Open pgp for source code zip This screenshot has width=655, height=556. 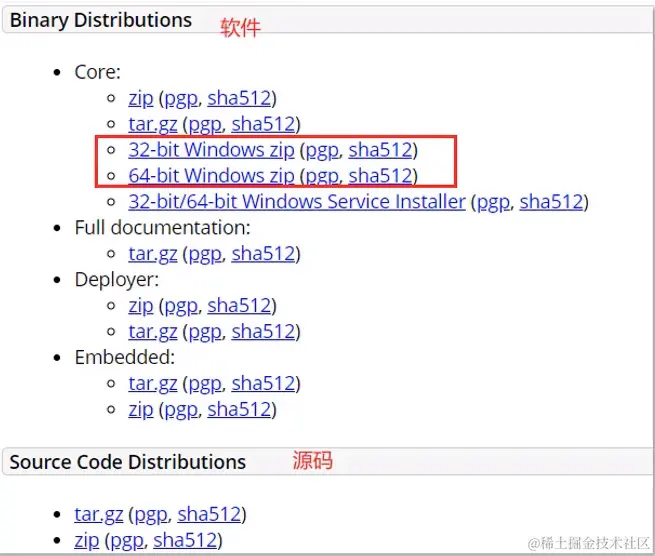tap(127, 541)
